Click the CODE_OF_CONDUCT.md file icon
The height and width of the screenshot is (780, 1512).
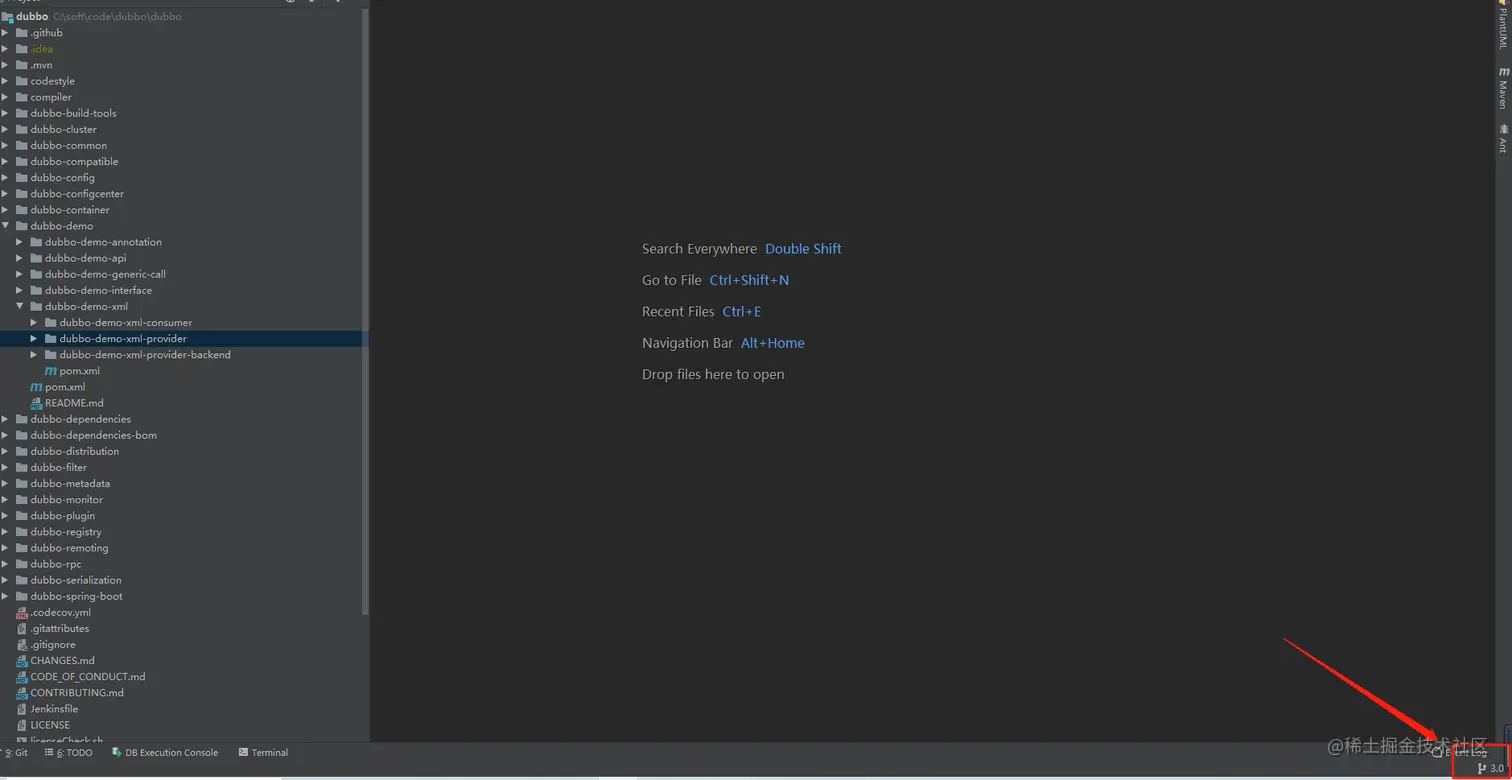tap(22, 677)
